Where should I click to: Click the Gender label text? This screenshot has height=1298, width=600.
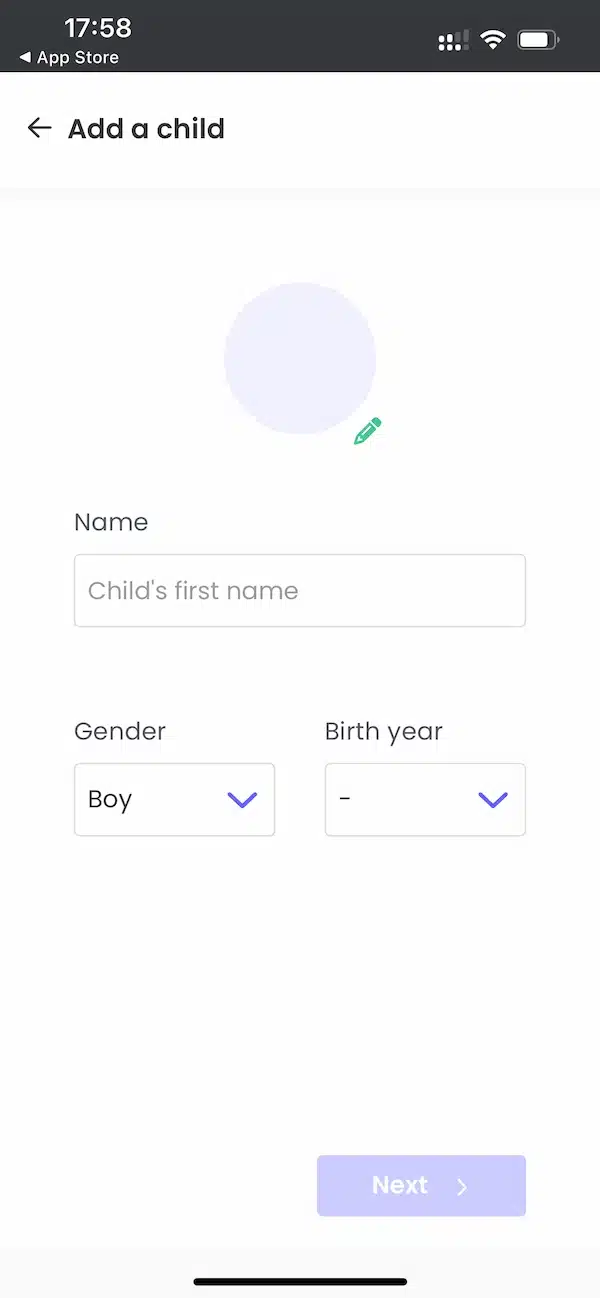[120, 731]
